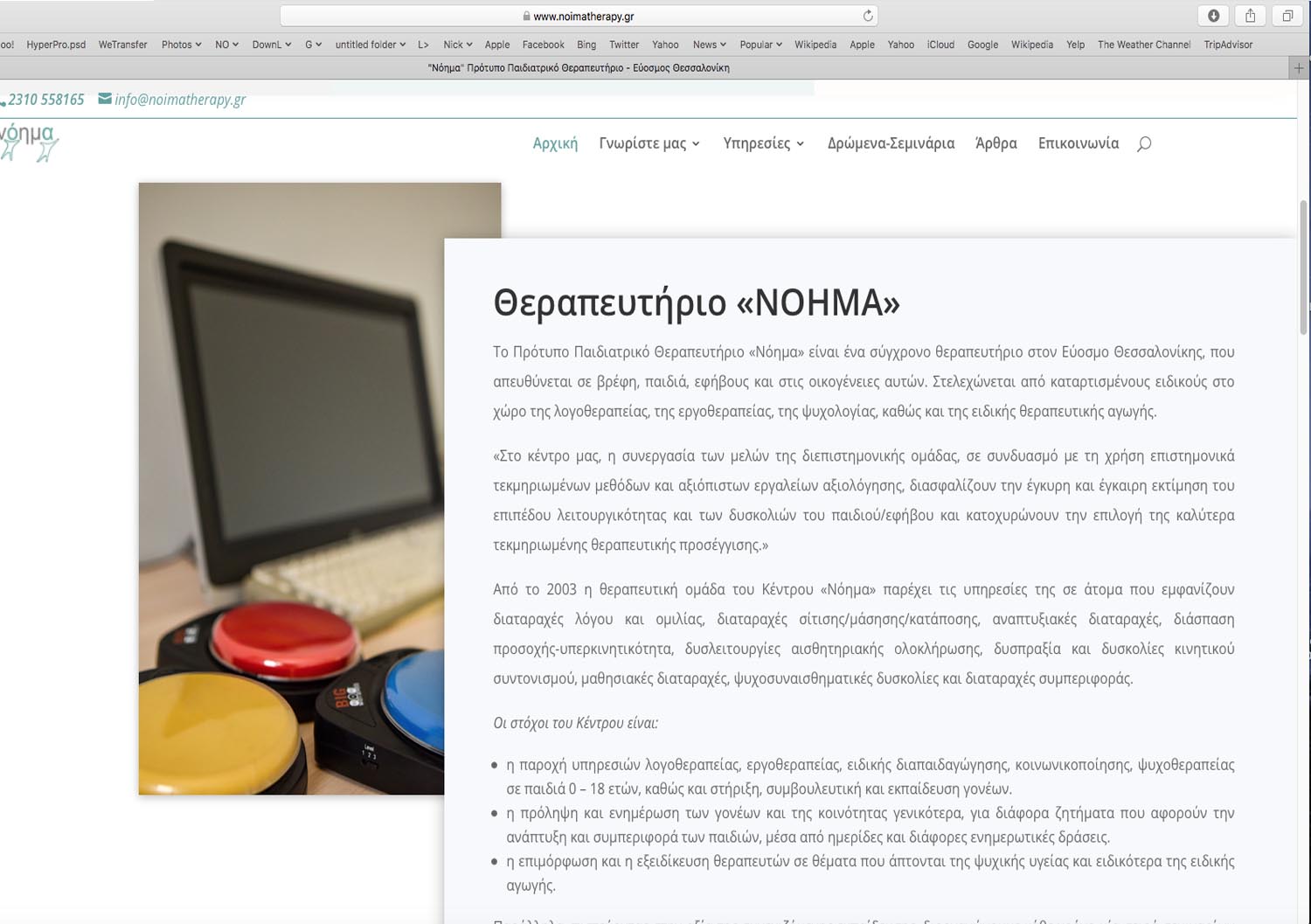The image size is (1311, 924).
Task: Expand the Popular bookmarks folder
Action: point(760,45)
